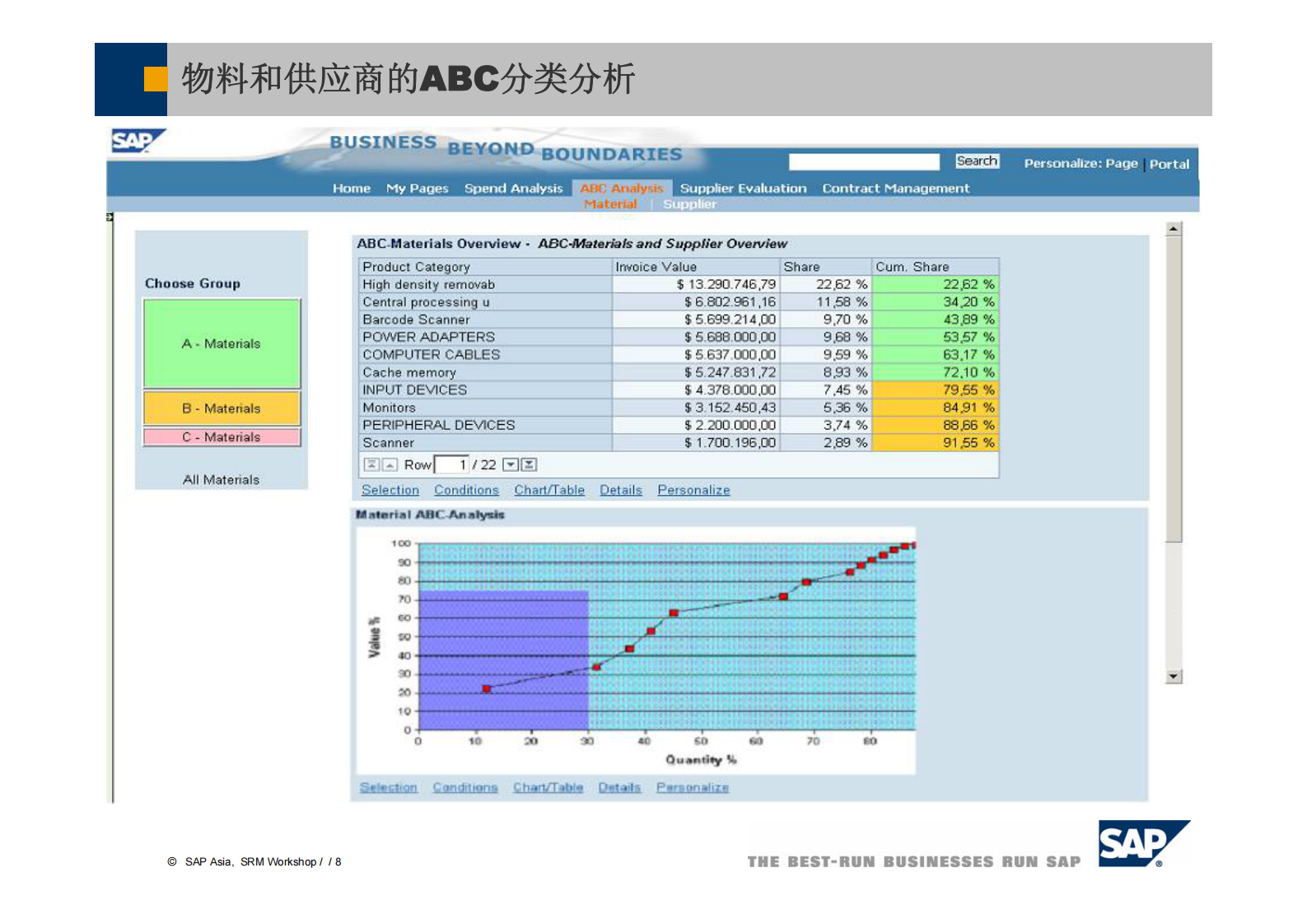Viewport: 1307px width, 924px height.
Task: Select the ABC Analysis tab
Action: click(x=622, y=189)
